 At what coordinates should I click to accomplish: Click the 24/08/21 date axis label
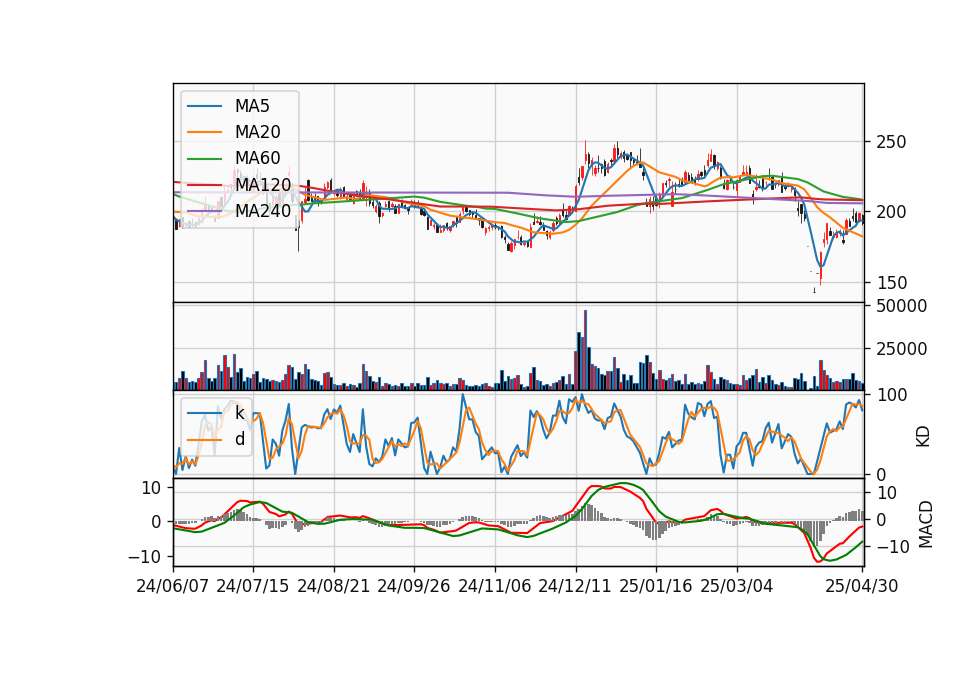click(x=334, y=586)
